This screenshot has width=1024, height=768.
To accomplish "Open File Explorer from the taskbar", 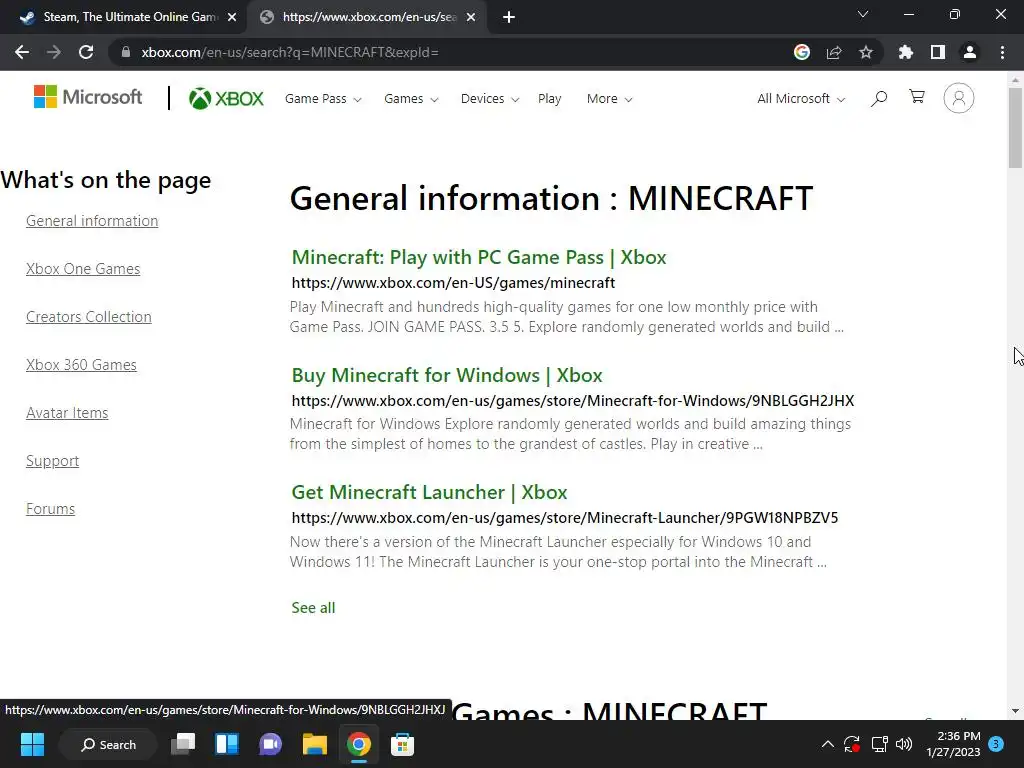I will [314, 744].
